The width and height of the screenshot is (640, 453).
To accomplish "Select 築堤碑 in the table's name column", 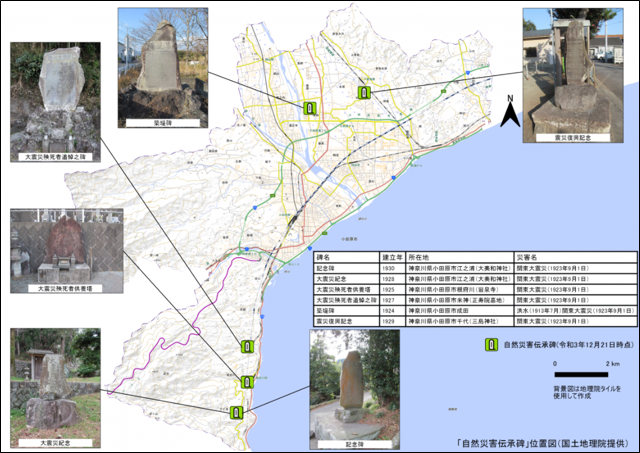I will pos(347,311).
